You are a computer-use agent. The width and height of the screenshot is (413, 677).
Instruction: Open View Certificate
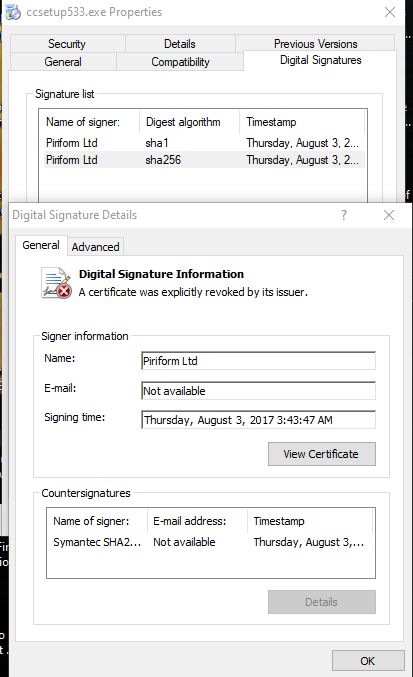click(x=322, y=454)
